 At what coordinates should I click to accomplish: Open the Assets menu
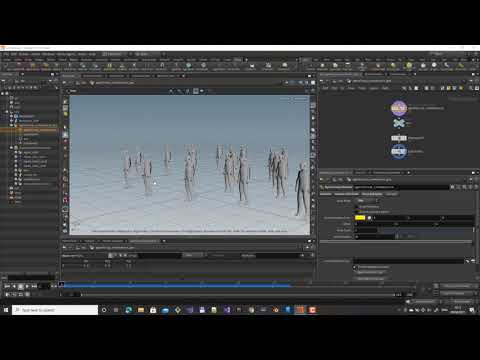click(x=36, y=54)
